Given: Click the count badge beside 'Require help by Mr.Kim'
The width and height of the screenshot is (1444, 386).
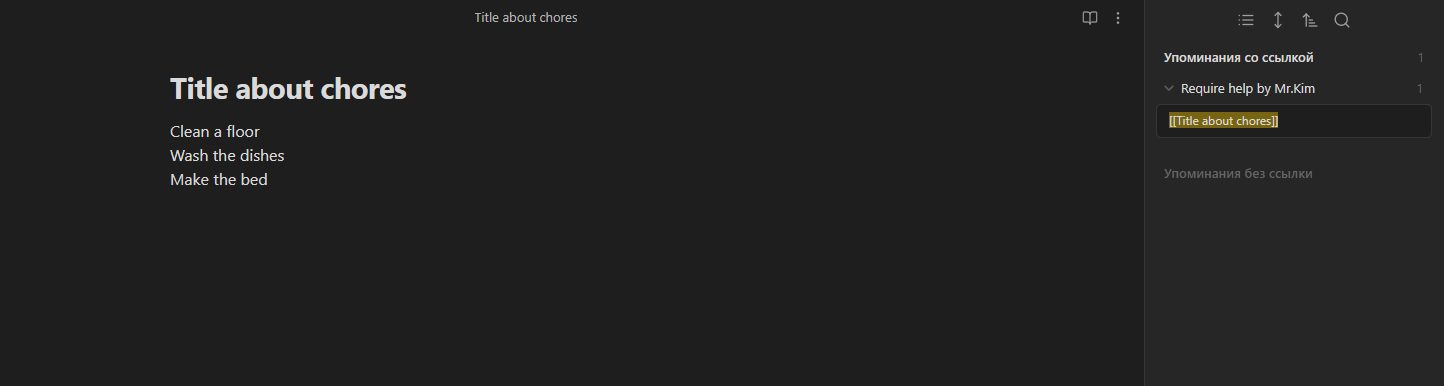Looking at the screenshot, I should point(1420,89).
